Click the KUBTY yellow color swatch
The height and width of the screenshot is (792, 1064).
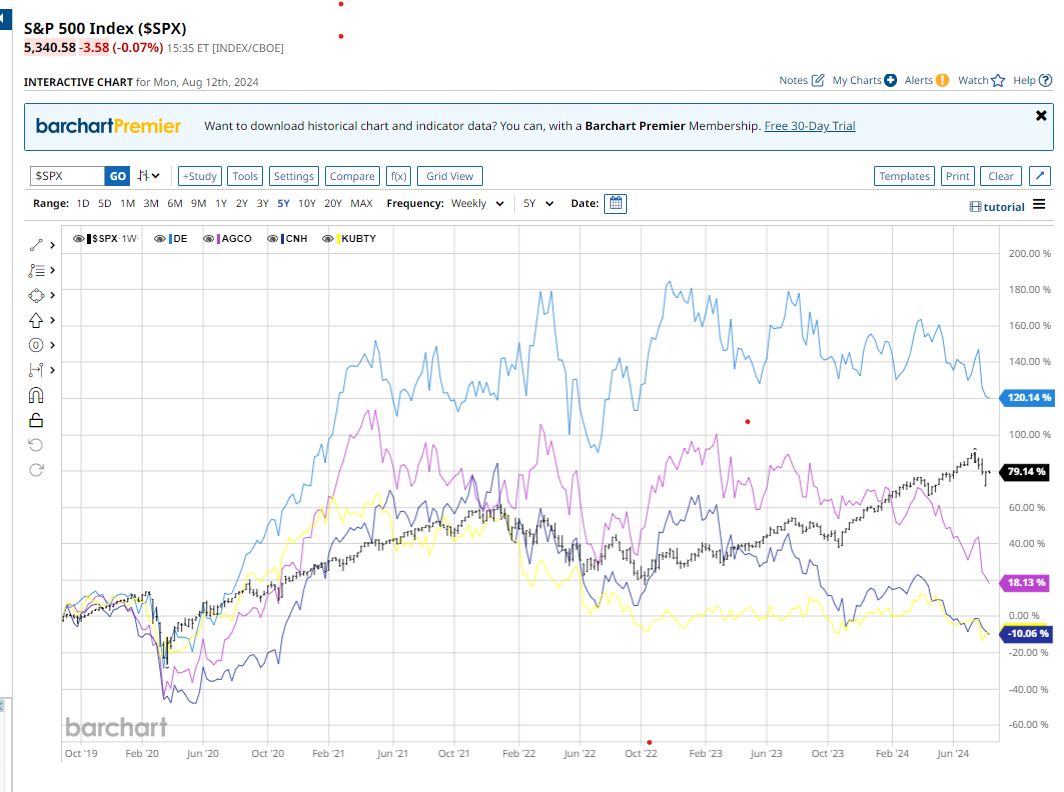338,239
